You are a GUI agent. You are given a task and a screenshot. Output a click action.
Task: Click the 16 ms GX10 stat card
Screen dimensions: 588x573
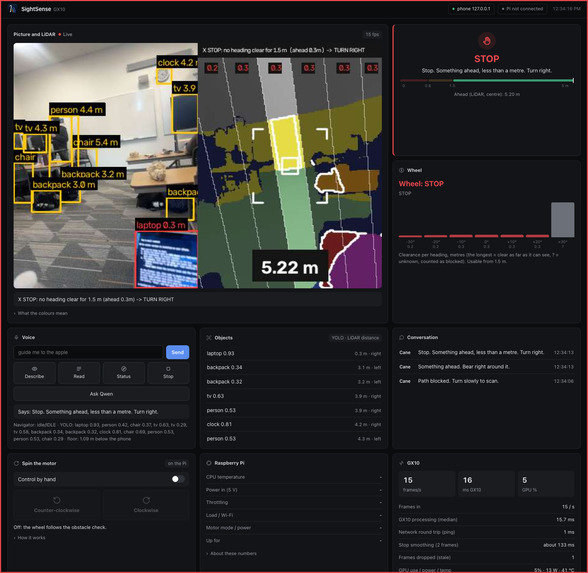(486, 484)
